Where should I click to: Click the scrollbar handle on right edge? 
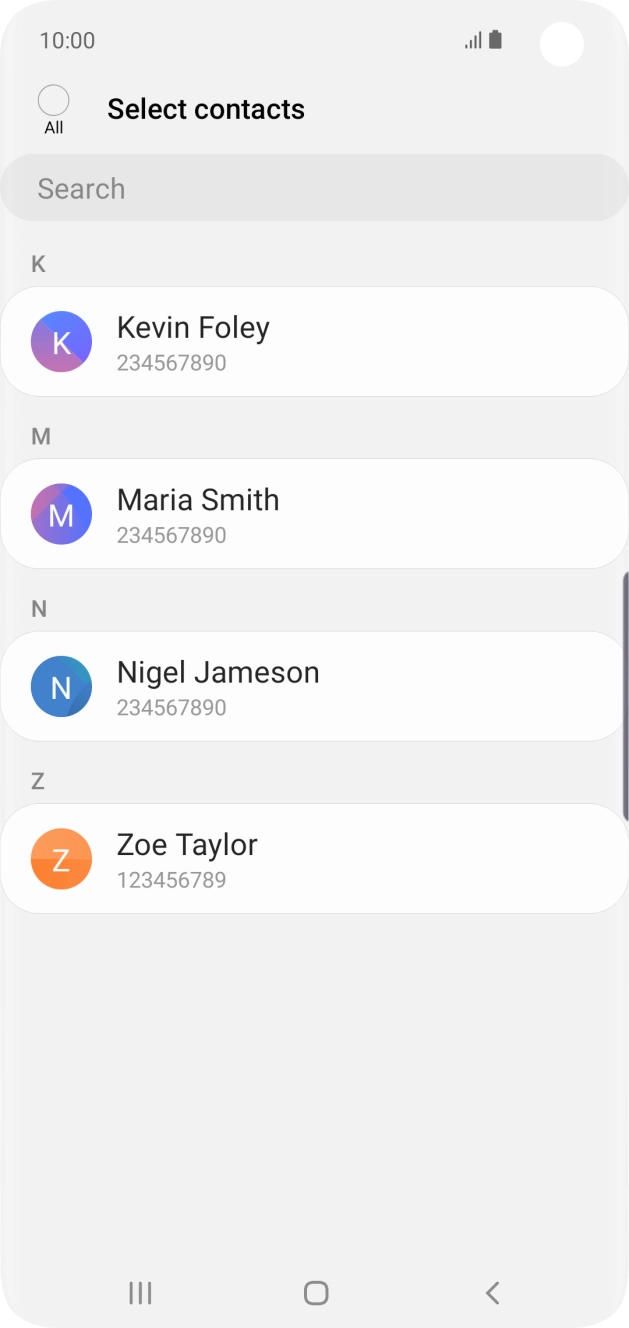[625, 680]
